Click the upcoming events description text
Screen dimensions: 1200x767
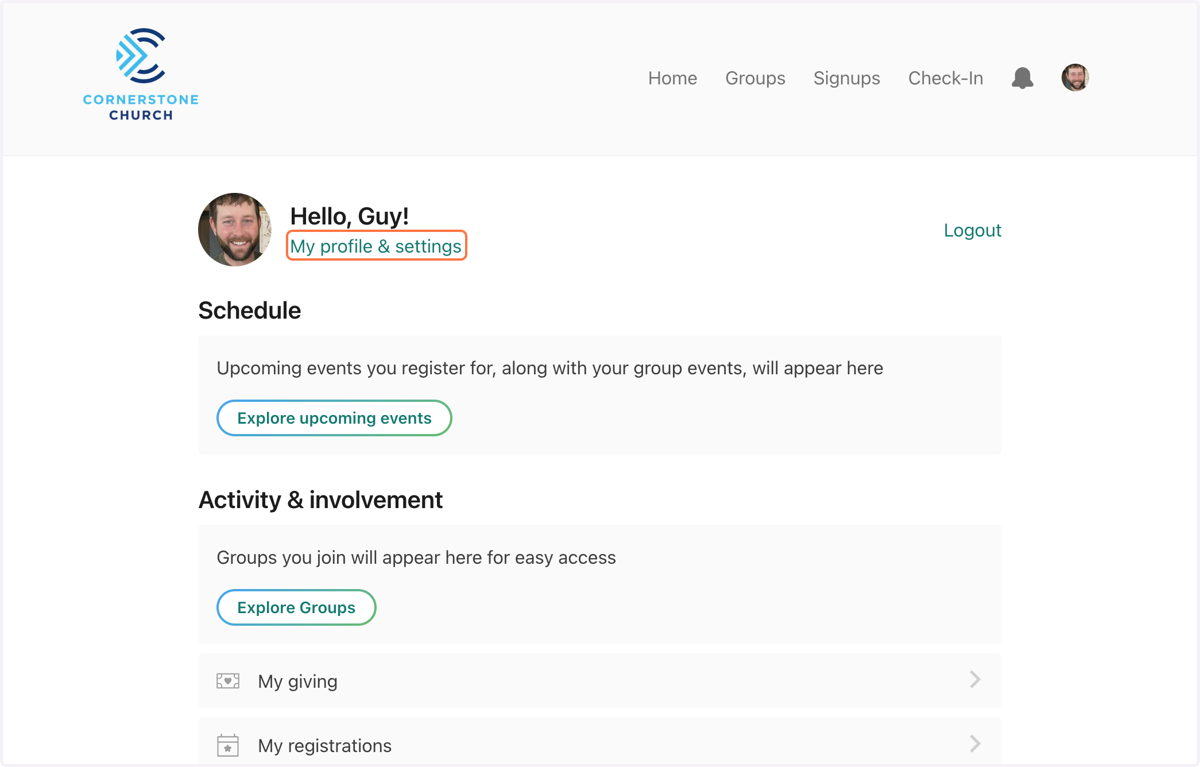tap(550, 368)
